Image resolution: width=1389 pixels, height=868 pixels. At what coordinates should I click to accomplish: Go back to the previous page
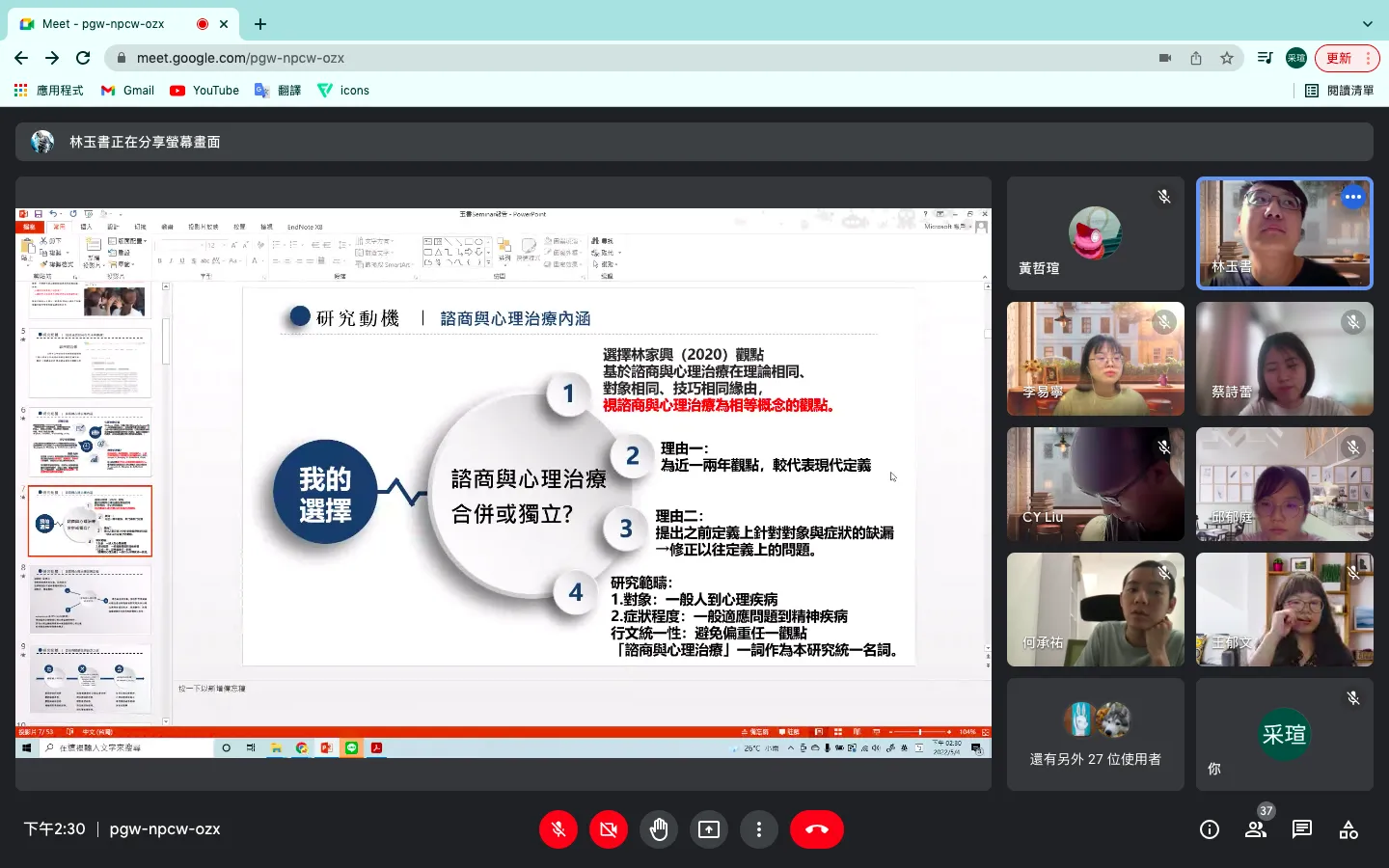[21, 58]
